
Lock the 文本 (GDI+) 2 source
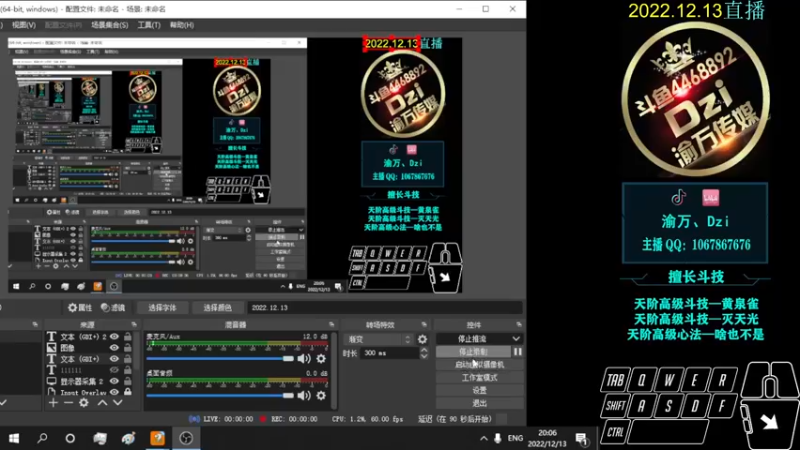coord(128,336)
